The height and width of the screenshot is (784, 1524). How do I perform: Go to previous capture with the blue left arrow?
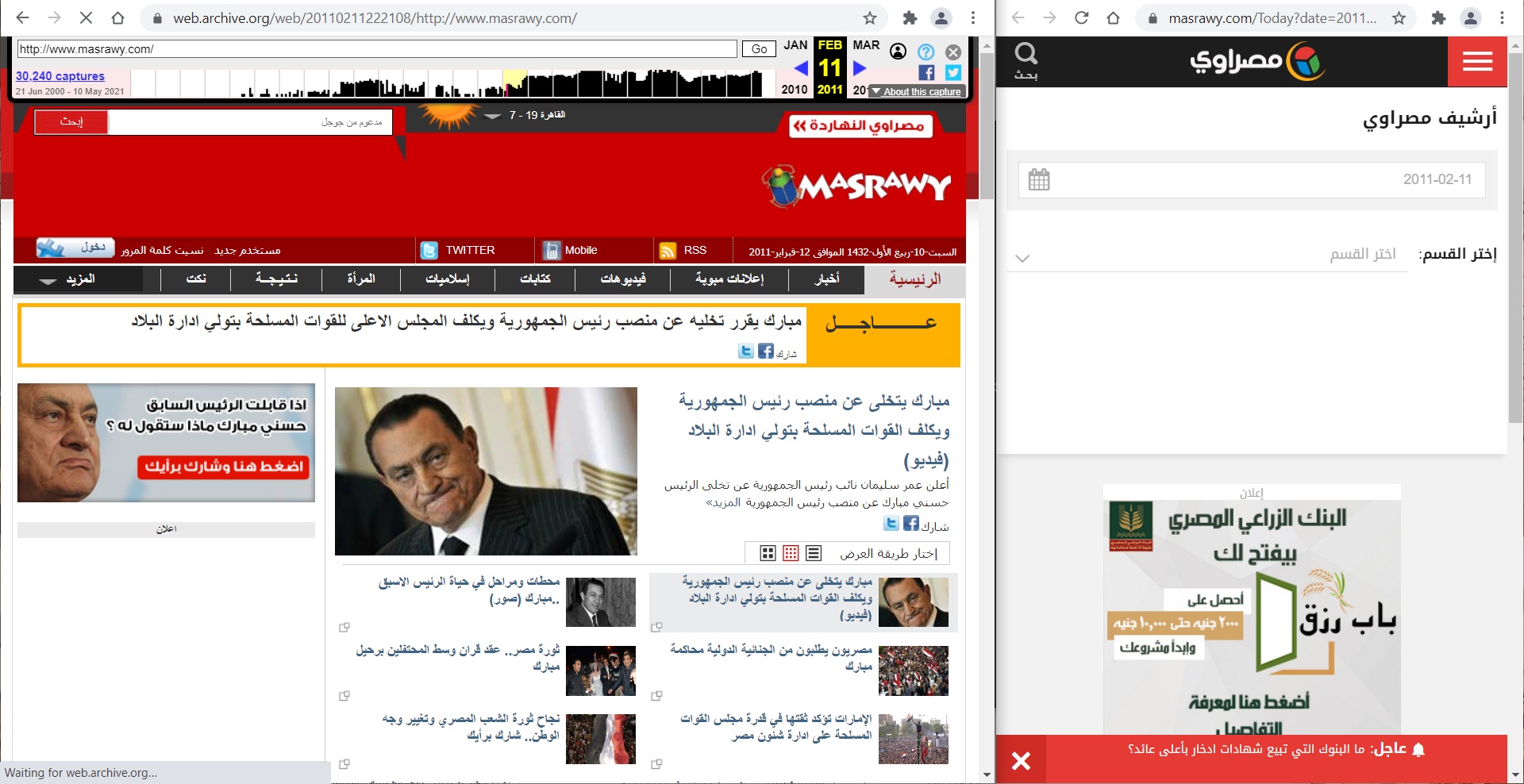[x=800, y=68]
